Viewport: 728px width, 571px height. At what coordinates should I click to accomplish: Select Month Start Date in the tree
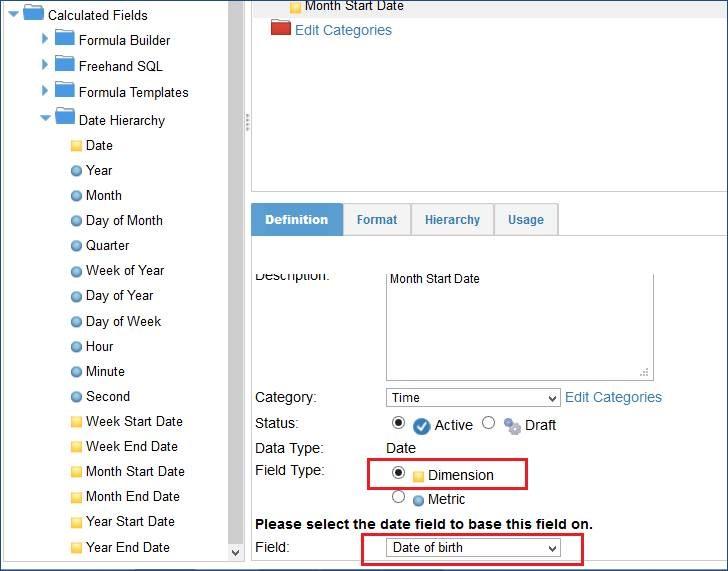coord(135,472)
